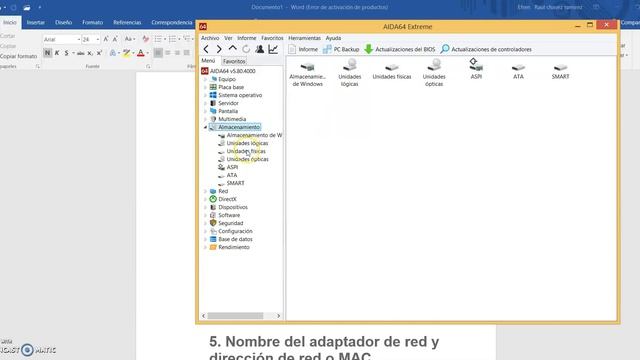Go forward with AIDA64 forward arrow

(x=219, y=49)
